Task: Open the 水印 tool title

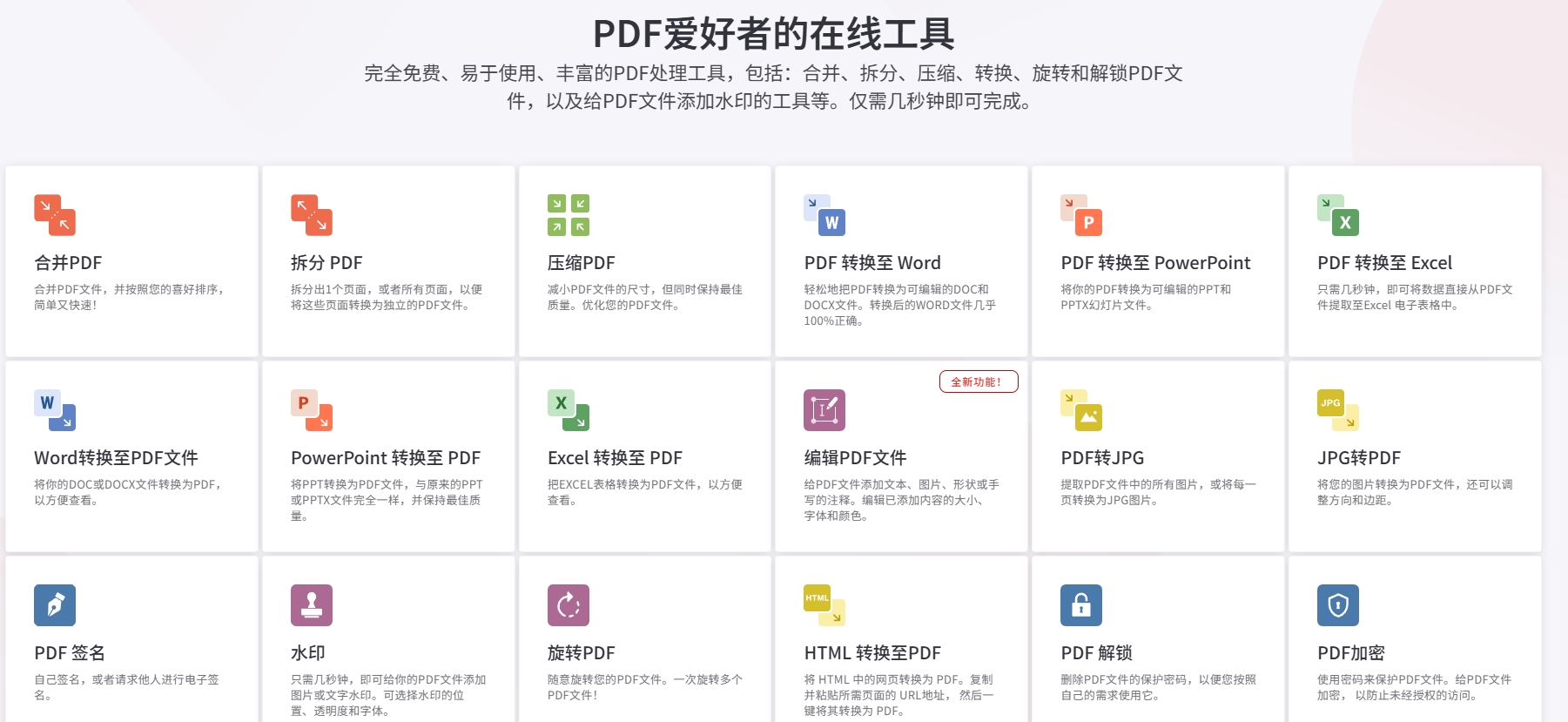Action: pos(308,653)
